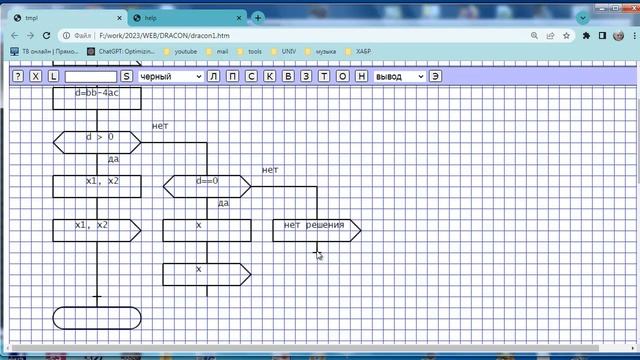Bookmark this page with the star

point(566,36)
